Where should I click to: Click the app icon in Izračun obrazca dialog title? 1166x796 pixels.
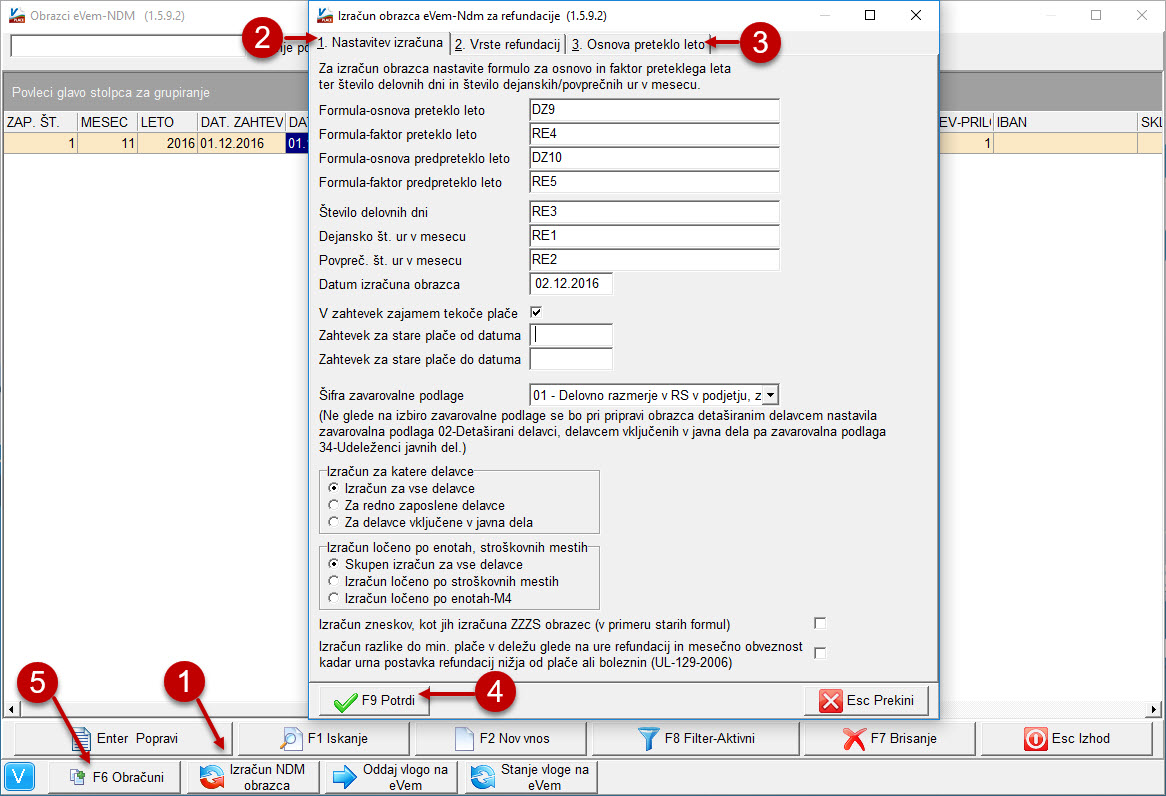click(325, 15)
